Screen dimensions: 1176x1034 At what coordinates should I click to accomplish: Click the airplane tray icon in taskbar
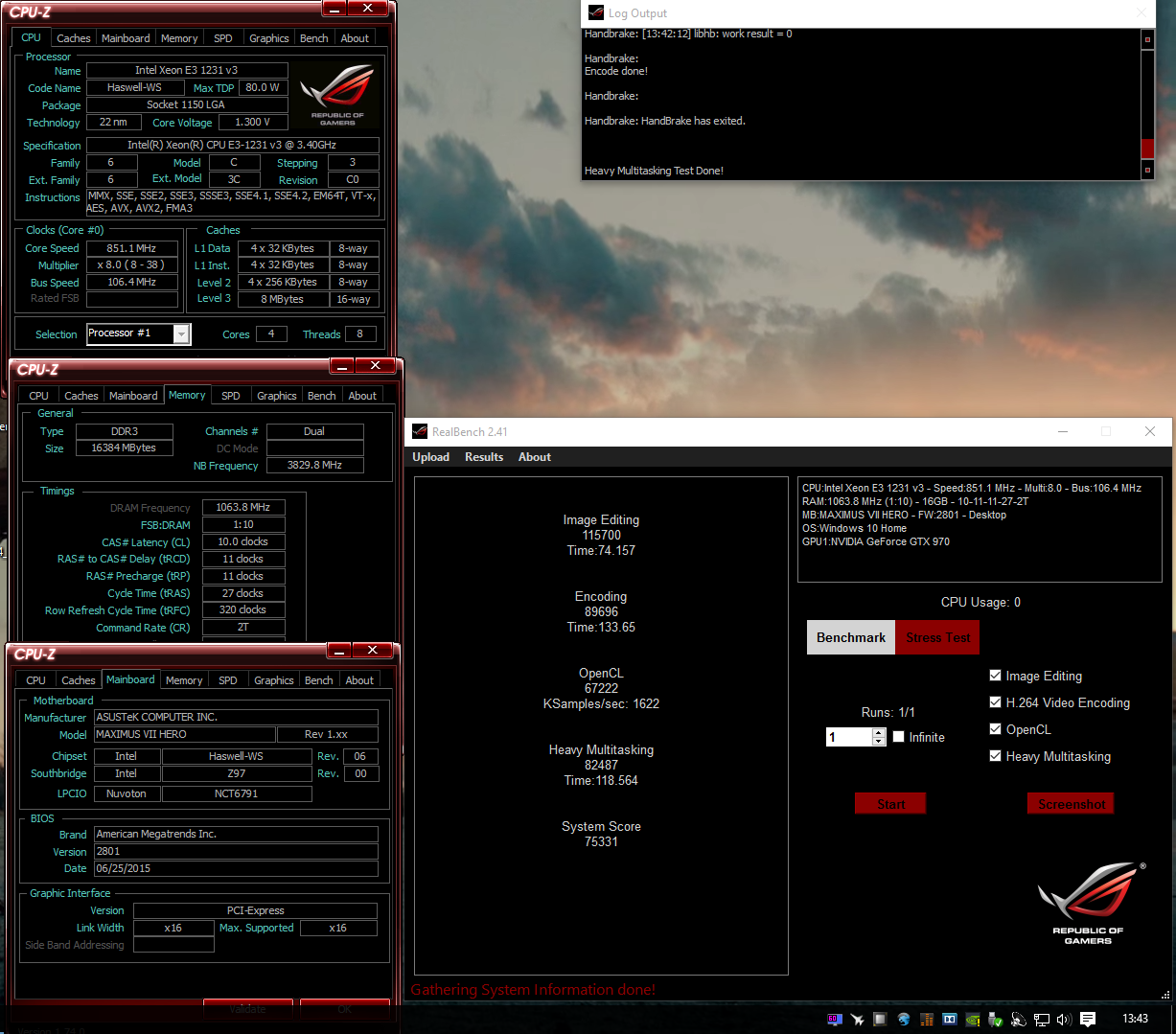click(857, 1020)
